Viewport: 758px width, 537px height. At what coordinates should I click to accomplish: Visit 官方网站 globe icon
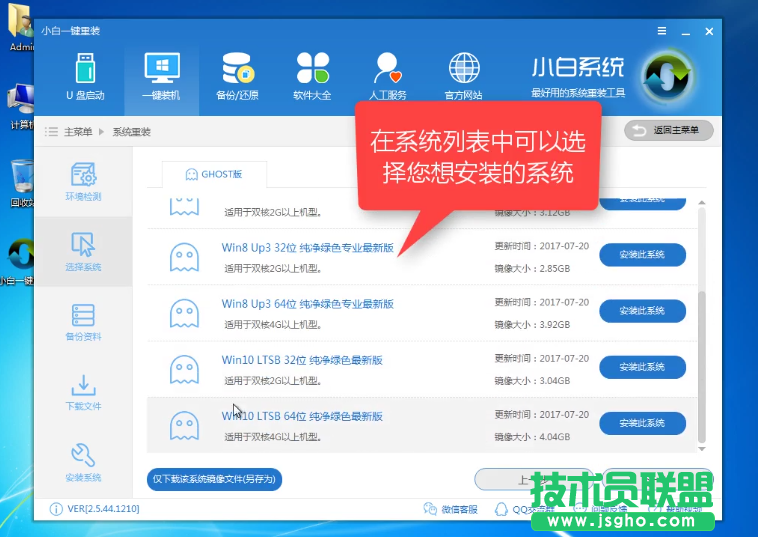464,76
